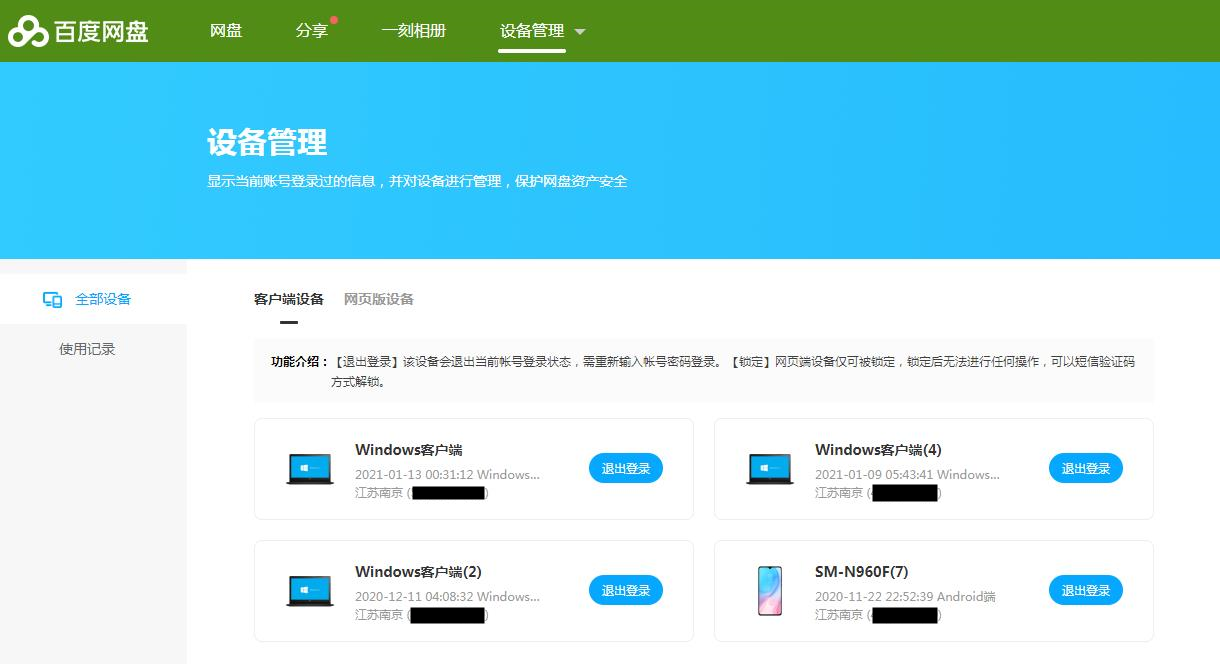Viewport: 1220px width, 664px height.
Task: Click the 百度网盘 brand name text
Action: pos(101,32)
